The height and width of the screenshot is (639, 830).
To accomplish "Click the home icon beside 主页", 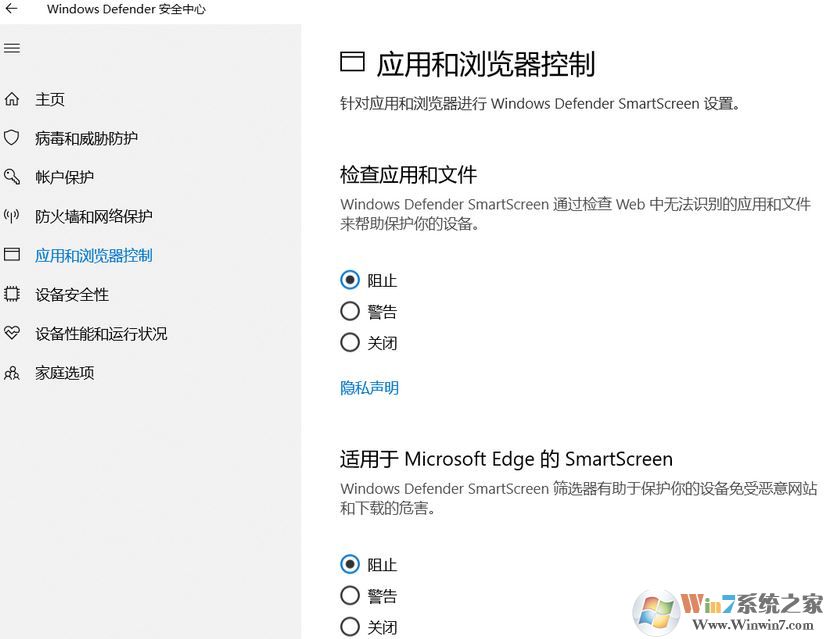I will [x=12, y=99].
